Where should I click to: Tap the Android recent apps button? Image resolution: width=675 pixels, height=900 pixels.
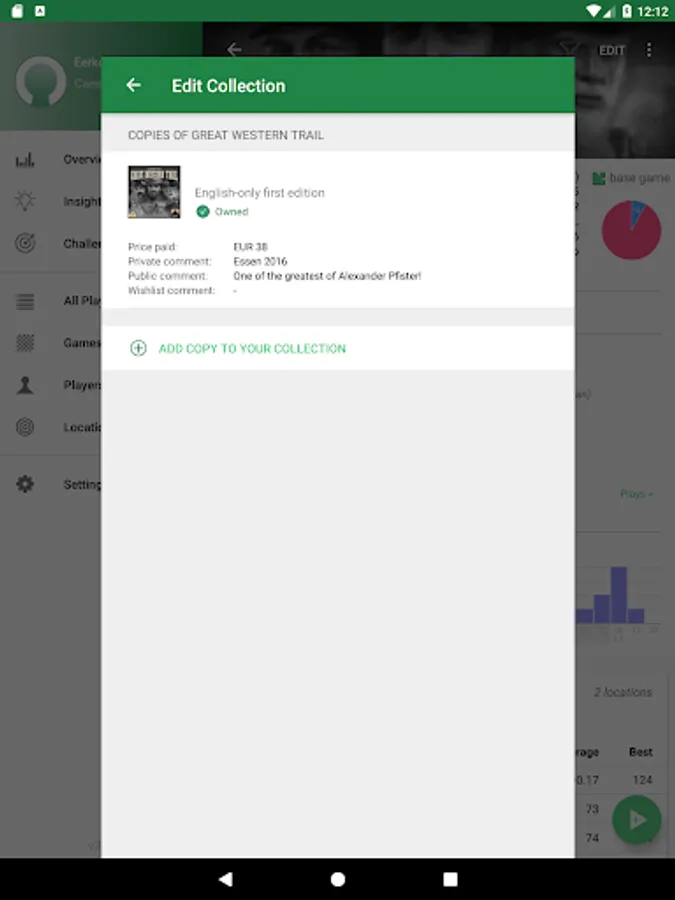(451, 879)
